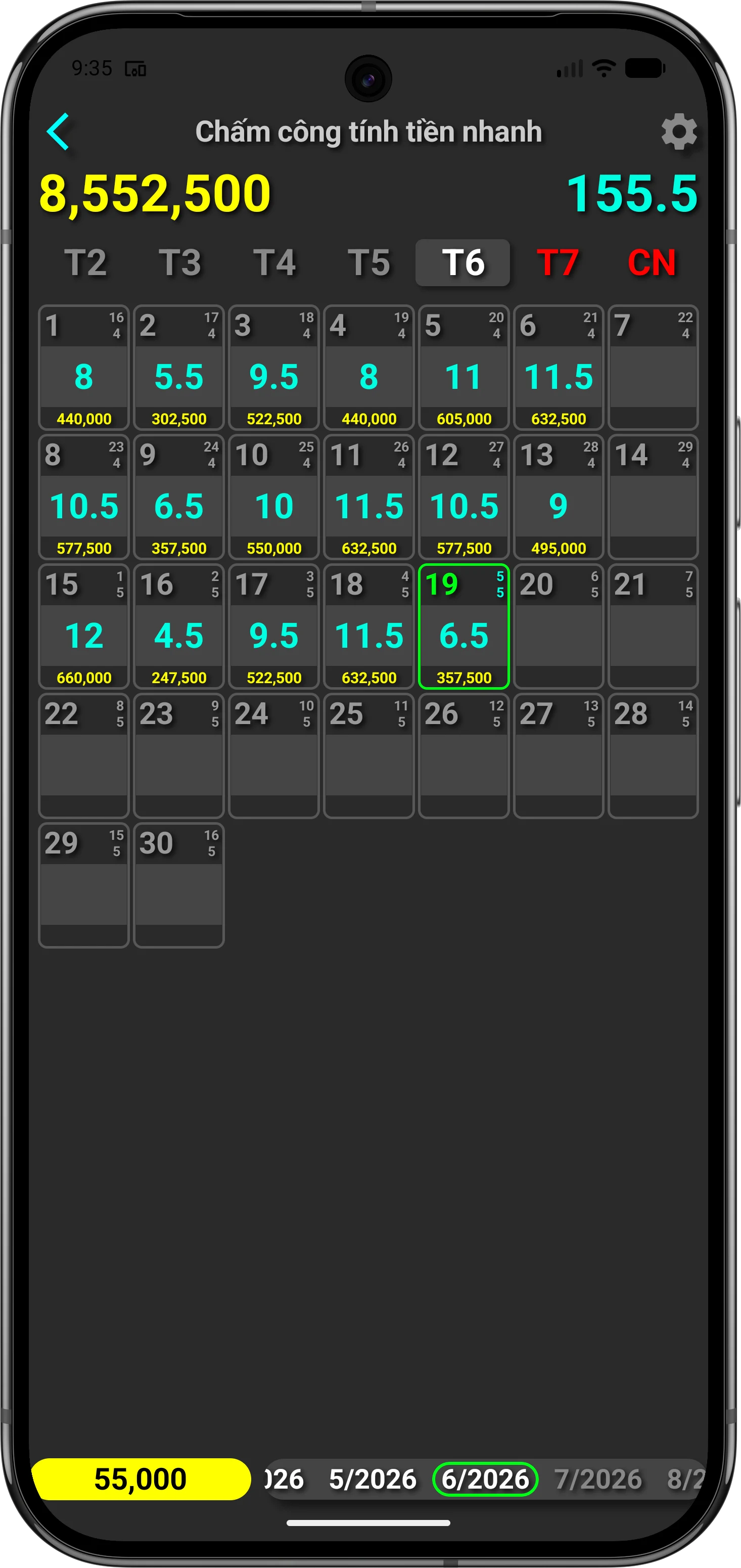Tap total salary 8,552,500
741x1568 pixels.
(155, 194)
